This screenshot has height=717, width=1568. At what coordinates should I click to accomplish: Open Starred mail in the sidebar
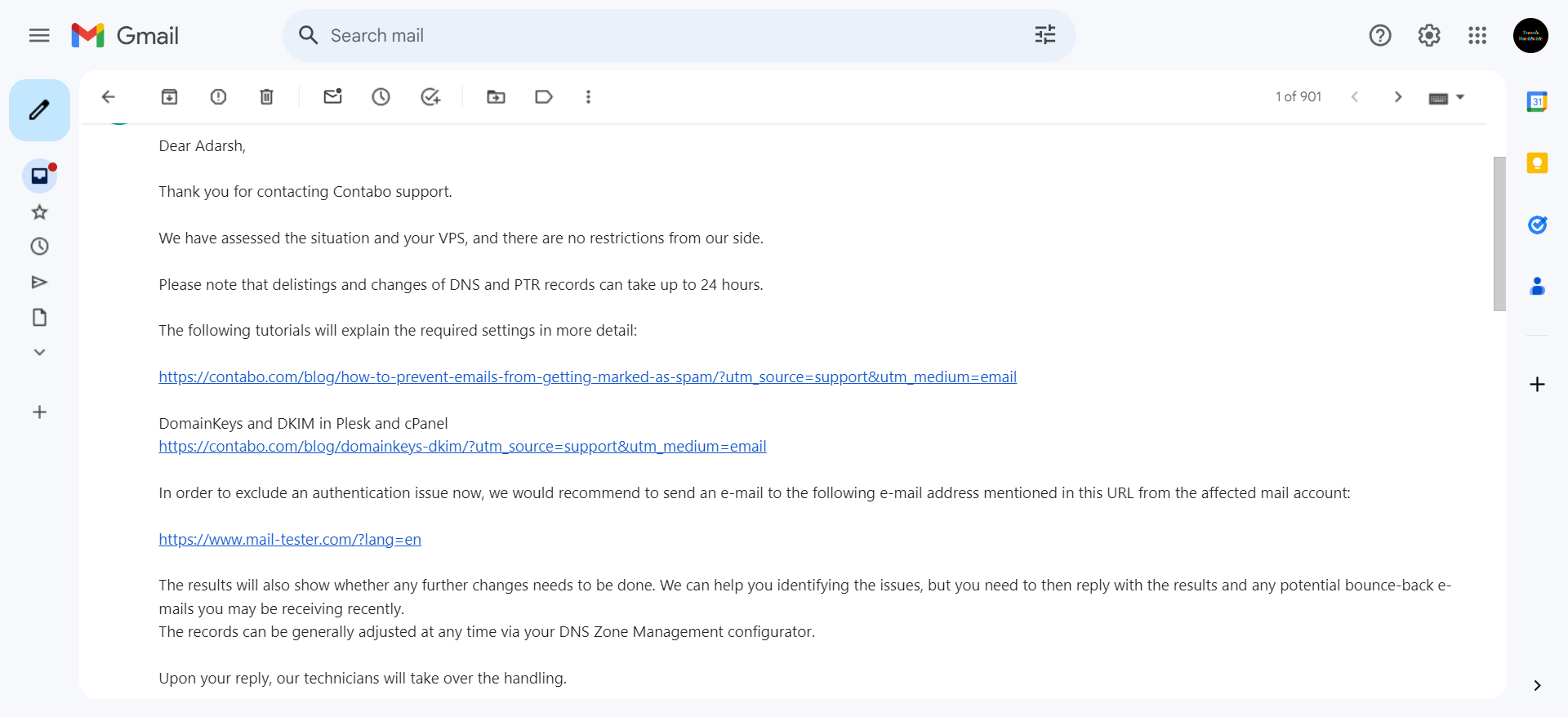39,212
